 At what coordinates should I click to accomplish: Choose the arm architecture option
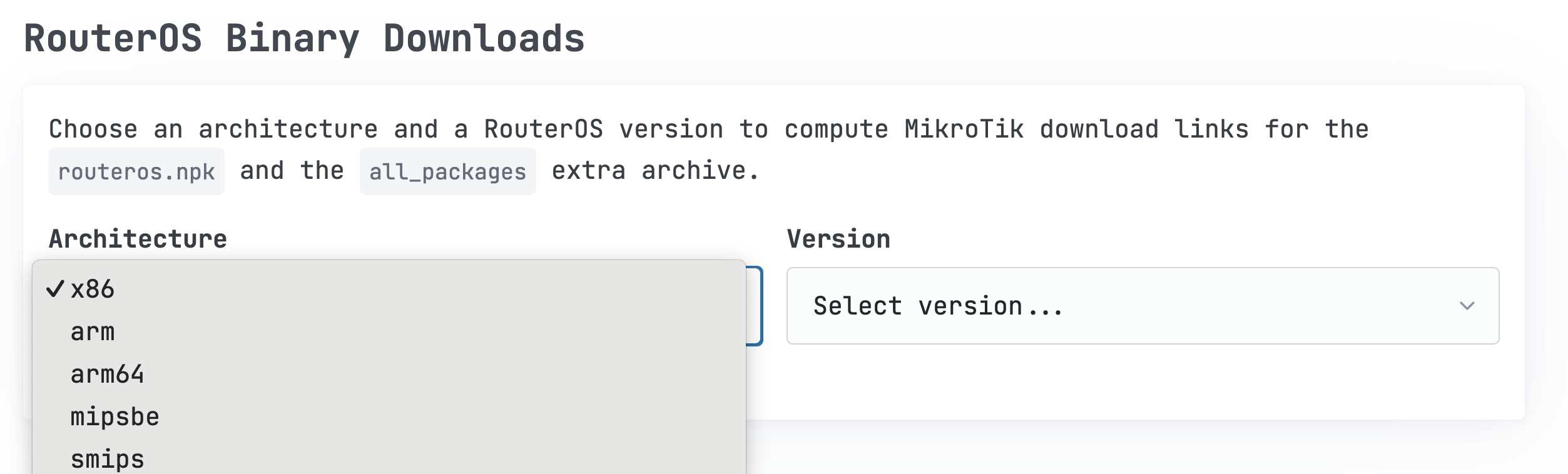tap(93, 332)
